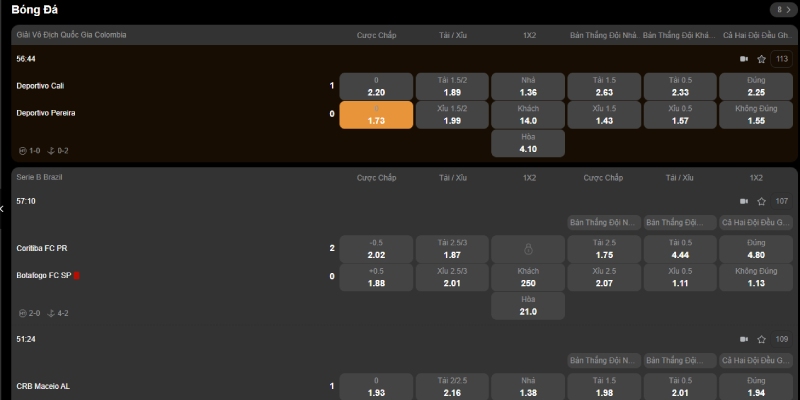Viewport: 800px width, 400px height.
Task: Add CRB Maceio AL match to favorites
Action: 761,340
